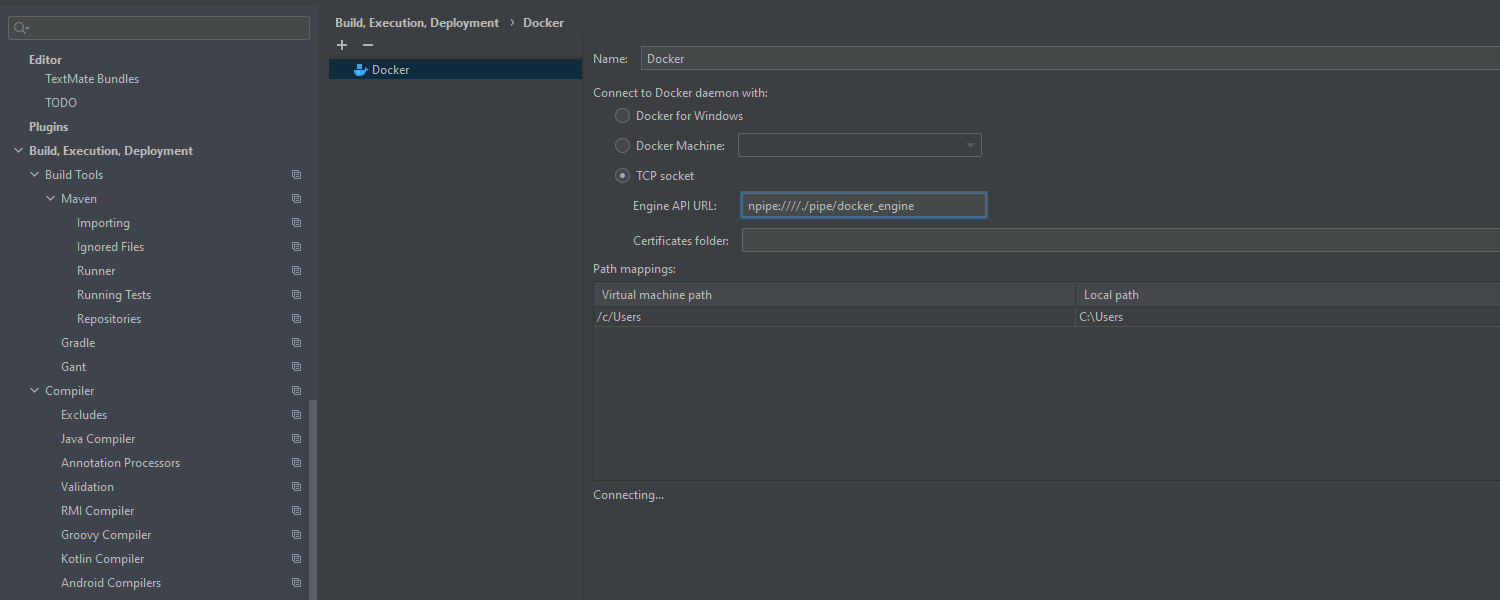1500x600 pixels.
Task: Click the search magnifier icon in settings
Action: click(x=20, y=28)
